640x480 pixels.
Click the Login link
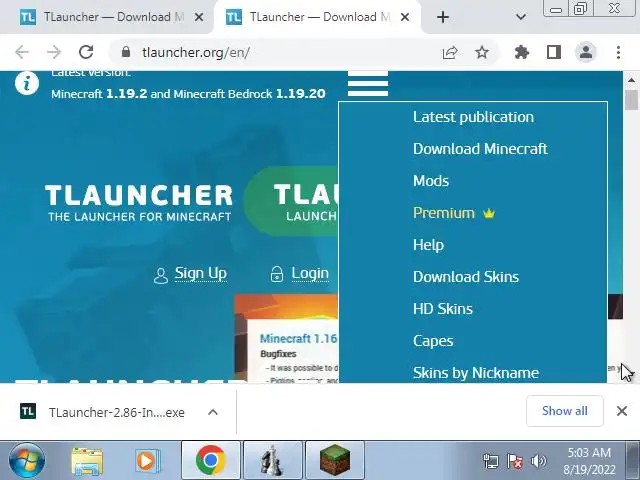click(310, 273)
